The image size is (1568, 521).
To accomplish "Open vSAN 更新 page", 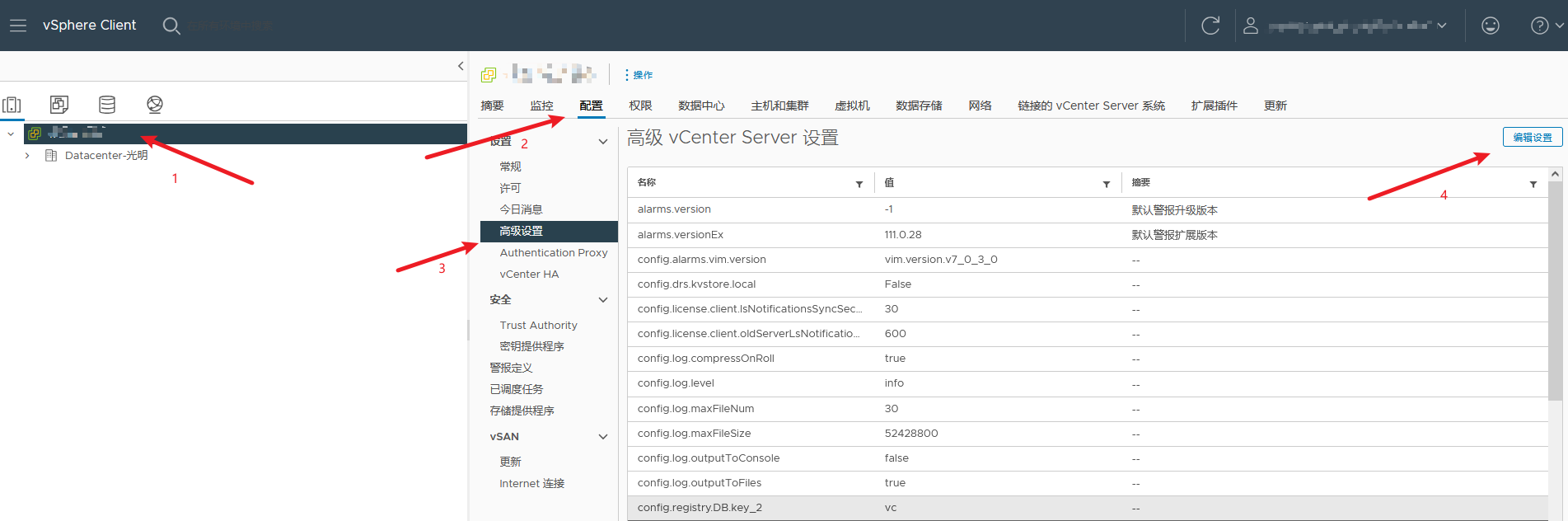I will [510, 462].
